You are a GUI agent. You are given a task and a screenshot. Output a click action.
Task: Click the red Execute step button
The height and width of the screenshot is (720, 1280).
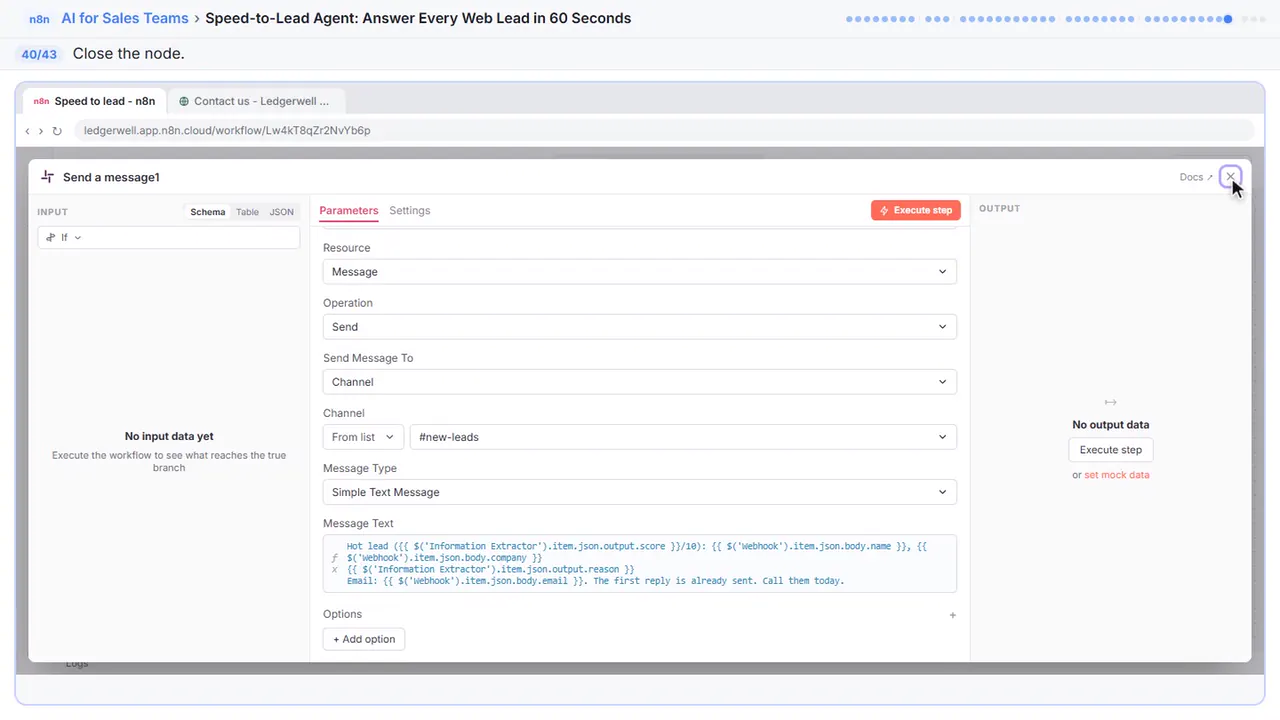(916, 210)
